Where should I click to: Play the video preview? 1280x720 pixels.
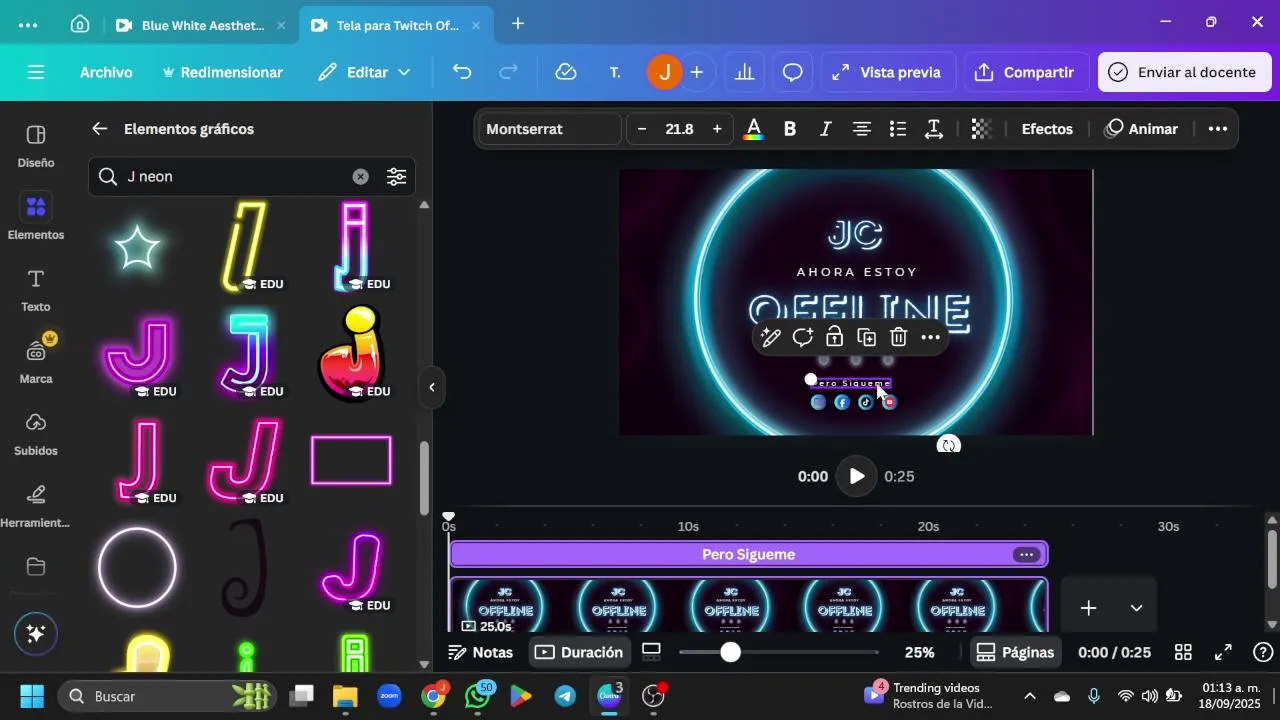pyautogui.click(x=856, y=476)
